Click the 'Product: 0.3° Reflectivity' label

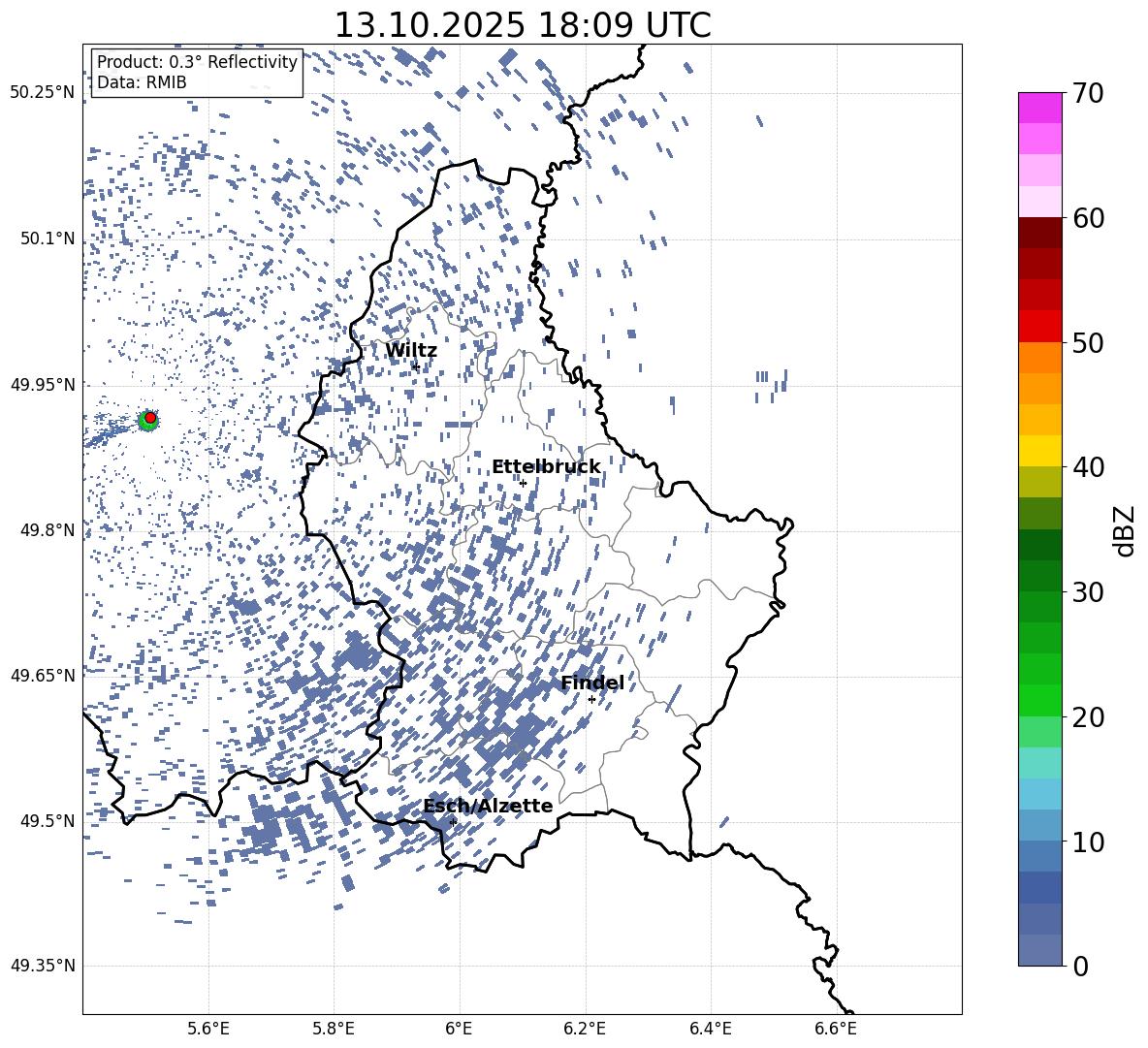point(197,62)
